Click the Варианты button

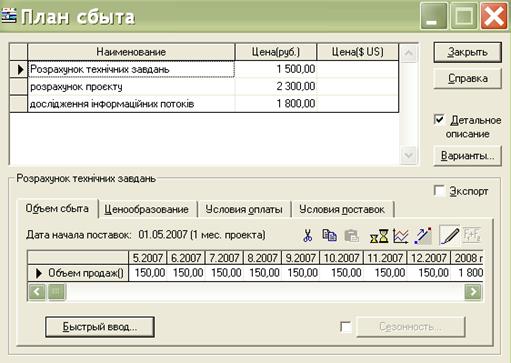click(467, 156)
